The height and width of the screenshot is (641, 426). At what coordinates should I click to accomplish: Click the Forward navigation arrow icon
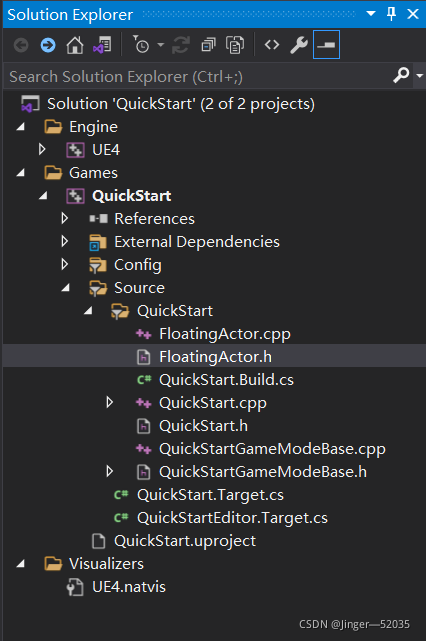(48, 45)
